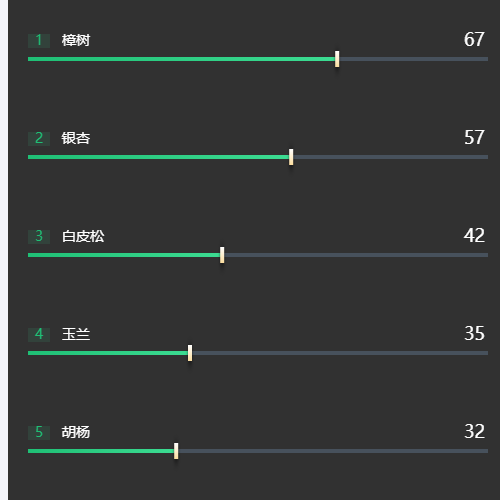Viewport: 500px width, 500px height.
Task: Select the 胡杨 label
Action: point(76,432)
